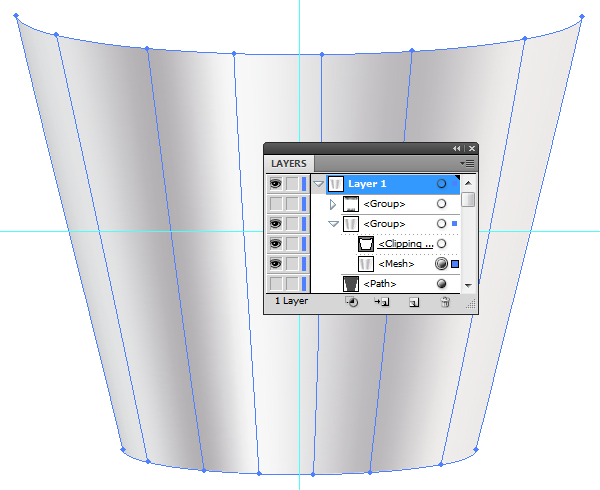The height and width of the screenshot is (490, 600).
Task: Select the Layer 1 row name
Action: tap(367, 184)
